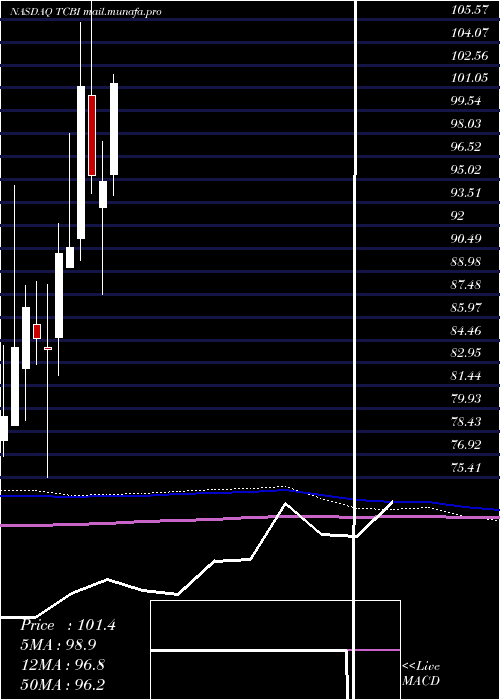500x700 pixels.
Task: Select the 95.02 price axis label
Action: [x=466, y=170]
